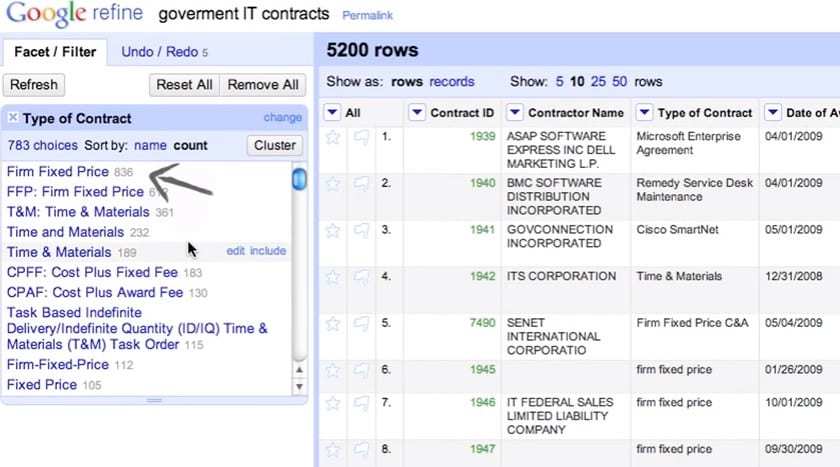840x467 pixels.
Task: Sort facet choices by name
Action: point(150,145)
